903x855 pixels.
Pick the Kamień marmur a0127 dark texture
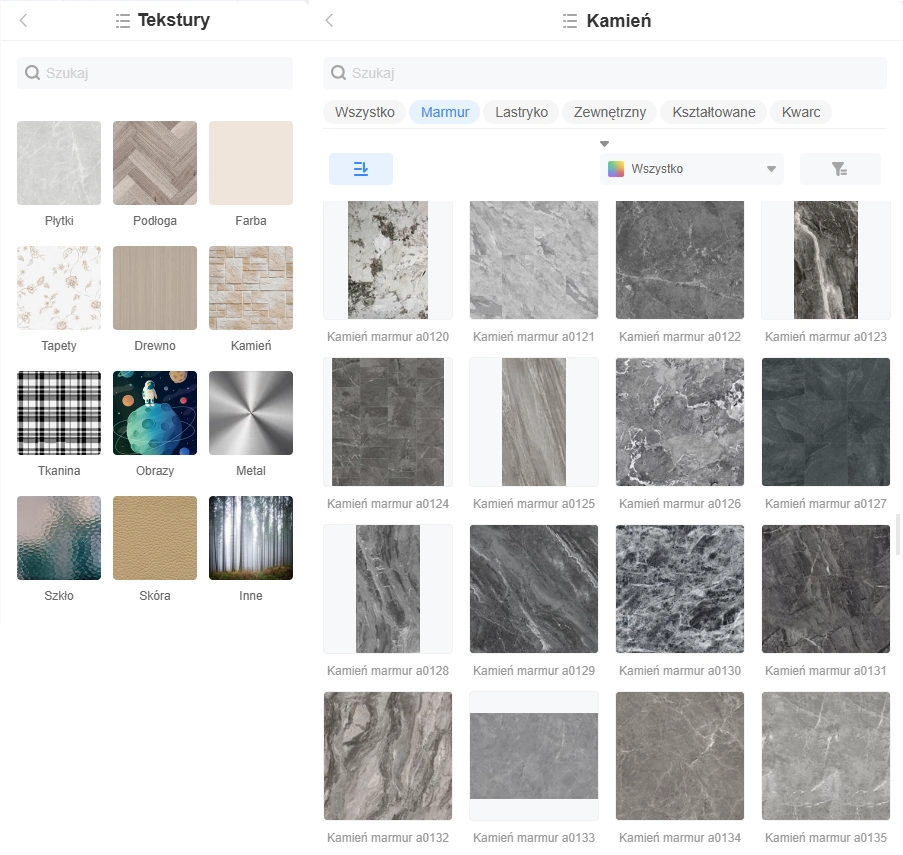[x=826, y=422]
